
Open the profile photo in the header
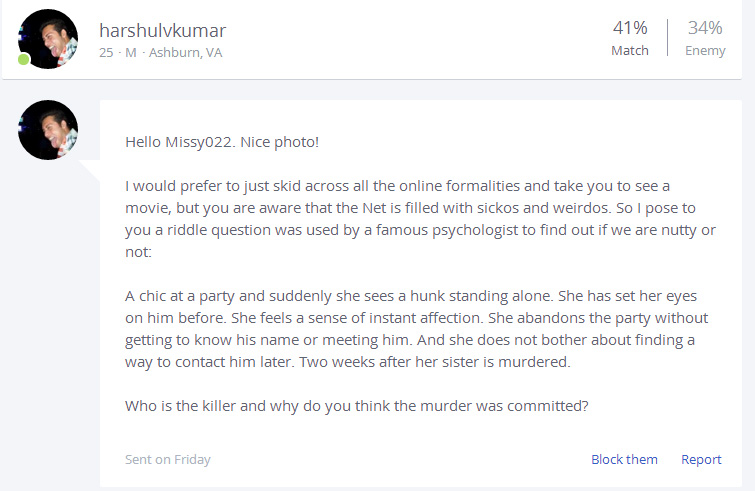coord(48,38)
